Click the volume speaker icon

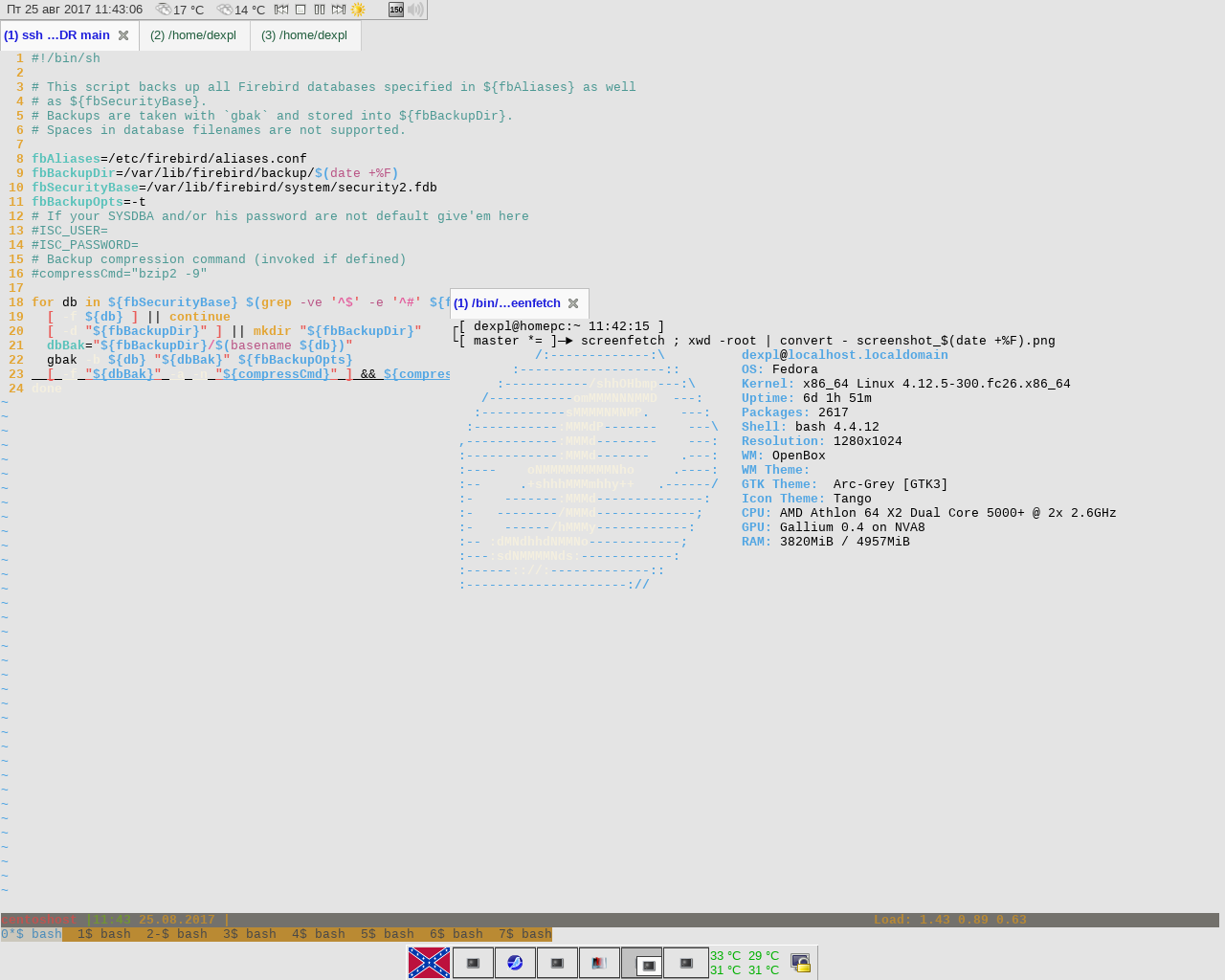pyautogui.click(x=415, y=10)
